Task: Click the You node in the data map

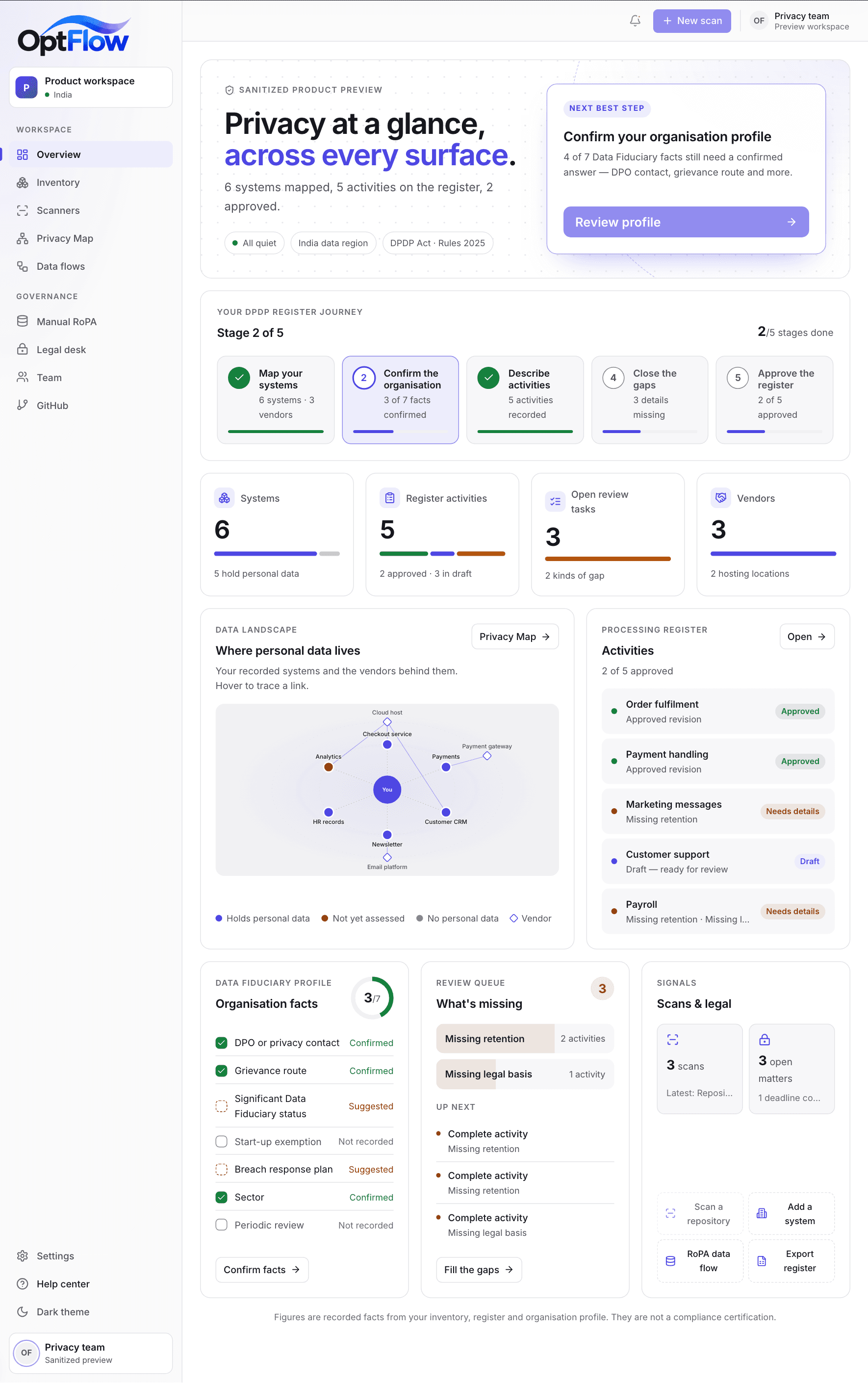Action: click(x=387, y=790)
